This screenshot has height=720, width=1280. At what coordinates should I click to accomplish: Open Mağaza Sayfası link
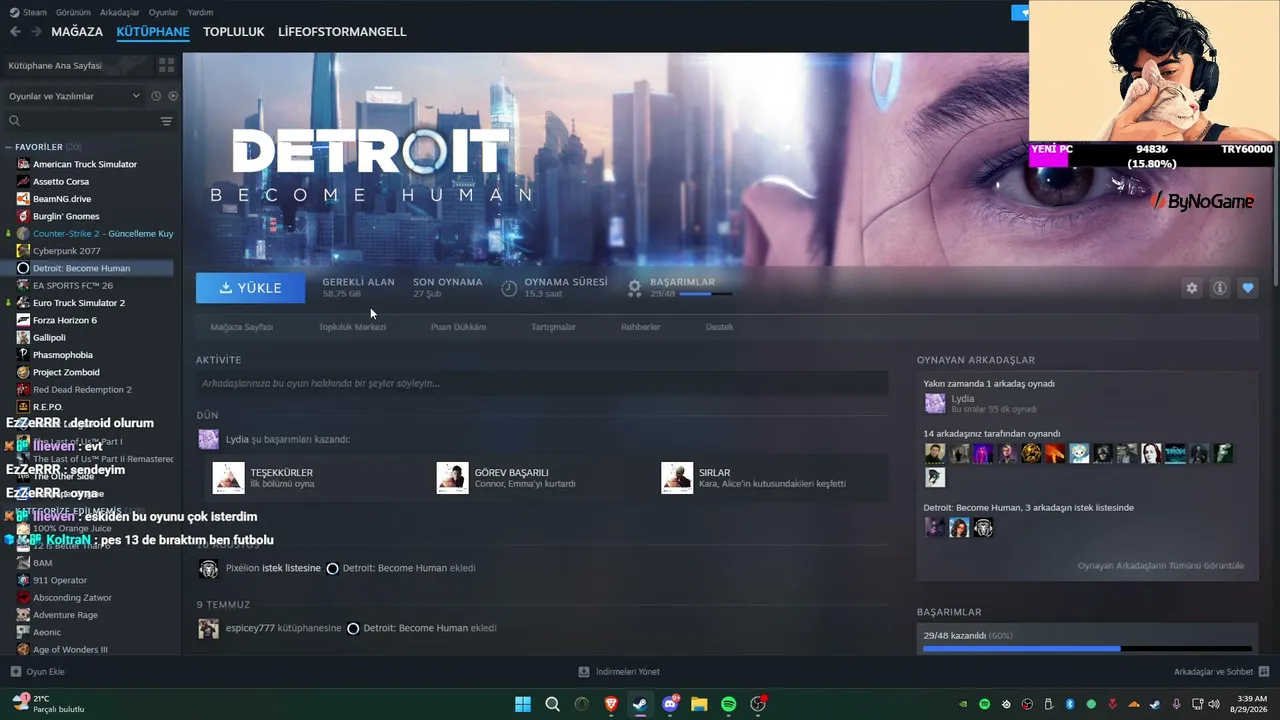(x=241, y=327)
